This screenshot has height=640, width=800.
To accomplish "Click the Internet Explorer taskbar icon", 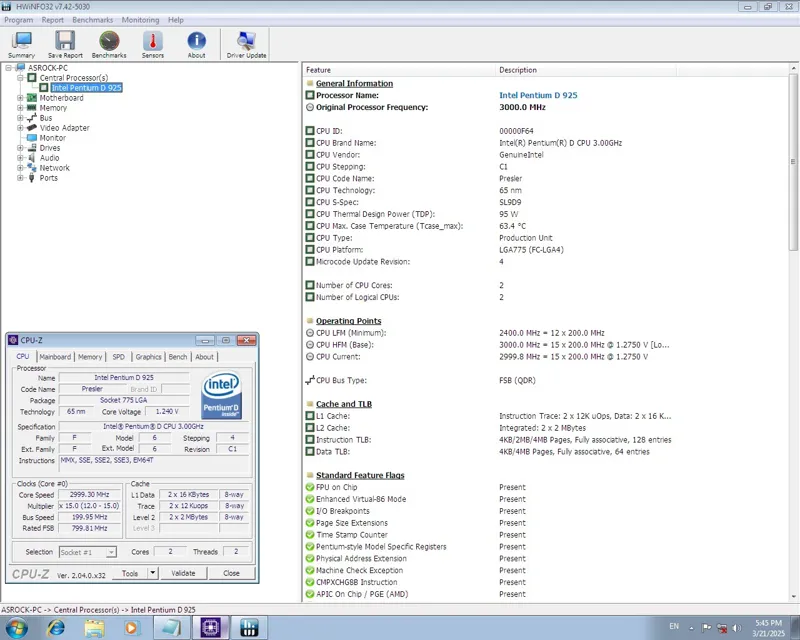I will click(x=56, y=627).
